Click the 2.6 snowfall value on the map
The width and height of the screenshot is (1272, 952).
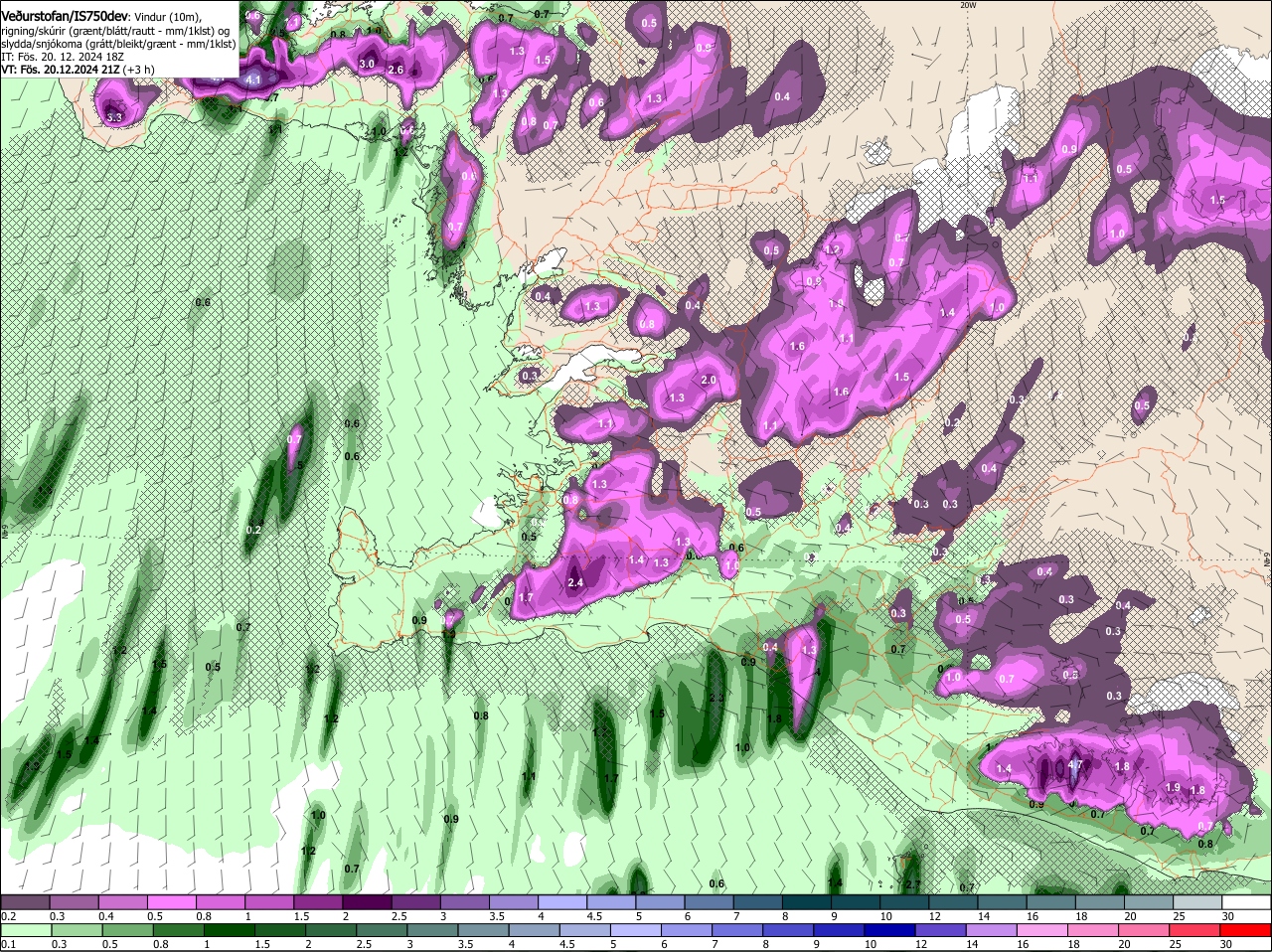(396, 70)
